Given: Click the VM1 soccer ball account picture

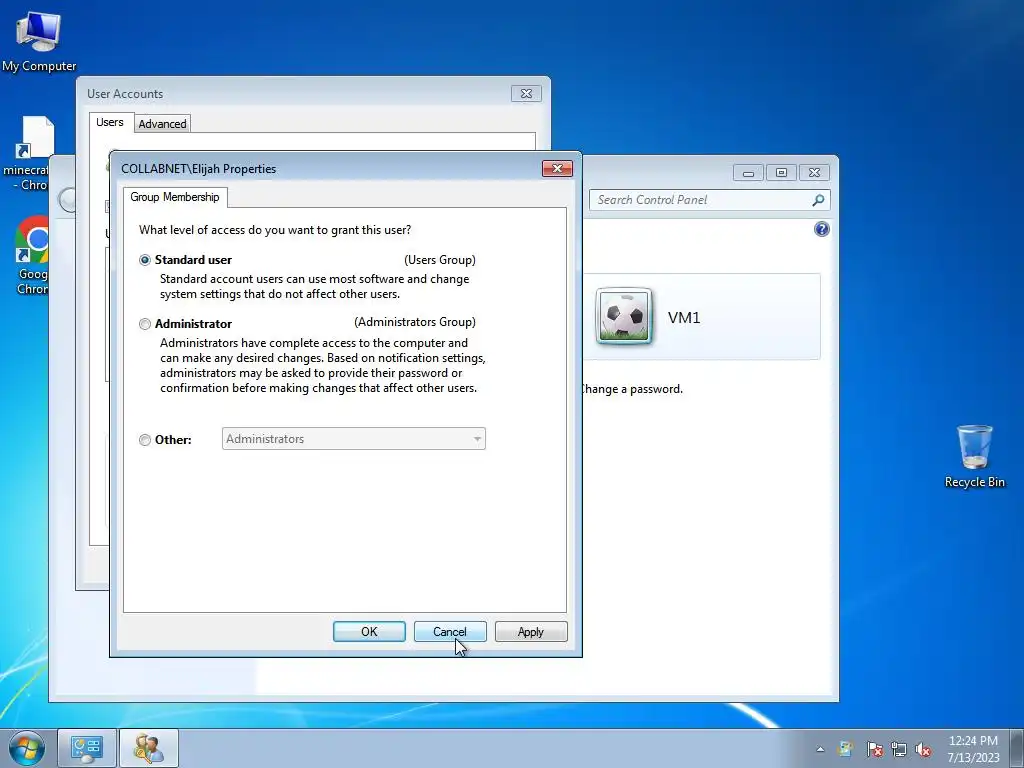Looking at the screenshot, I should [624, 316].
